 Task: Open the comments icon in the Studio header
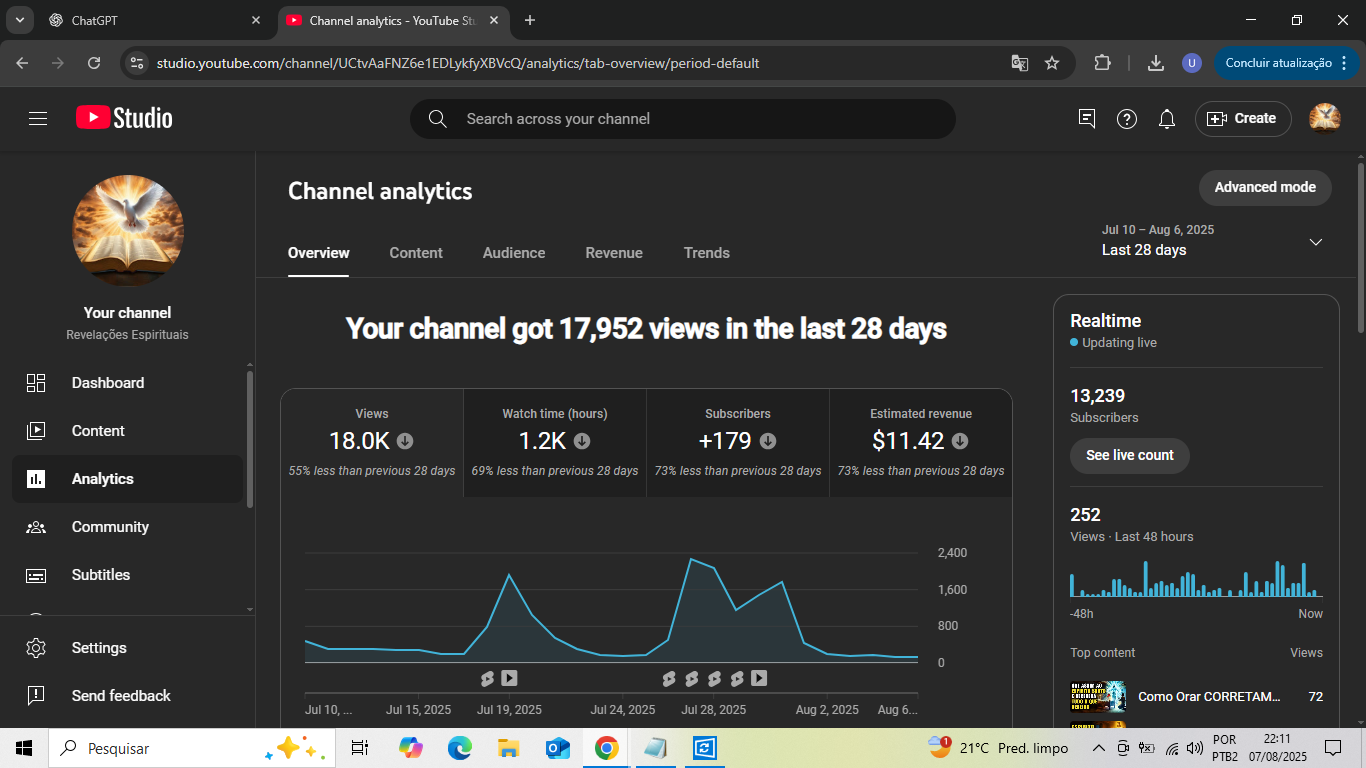pos(1087,119)
